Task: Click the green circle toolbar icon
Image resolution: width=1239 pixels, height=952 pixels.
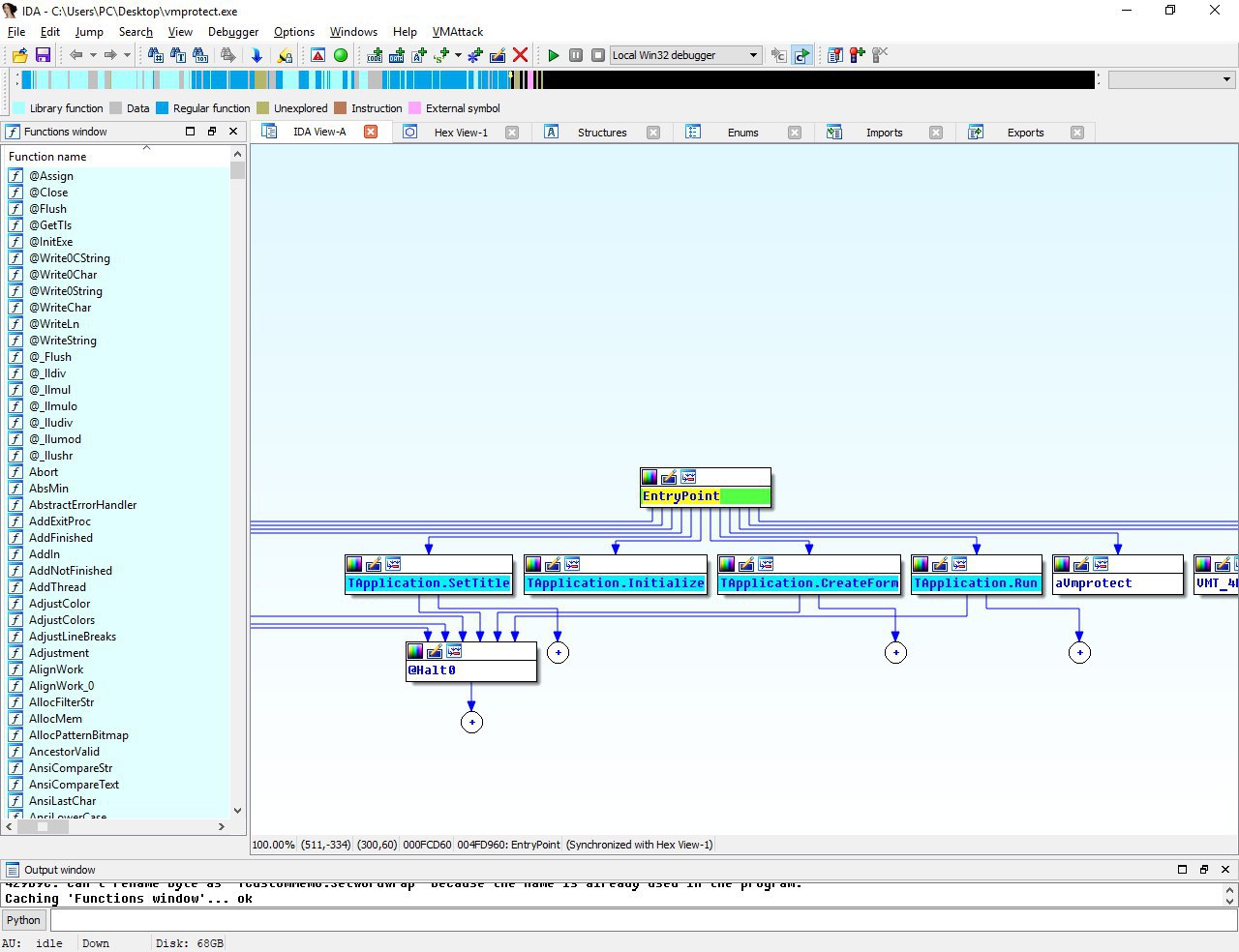Action: 341,55
